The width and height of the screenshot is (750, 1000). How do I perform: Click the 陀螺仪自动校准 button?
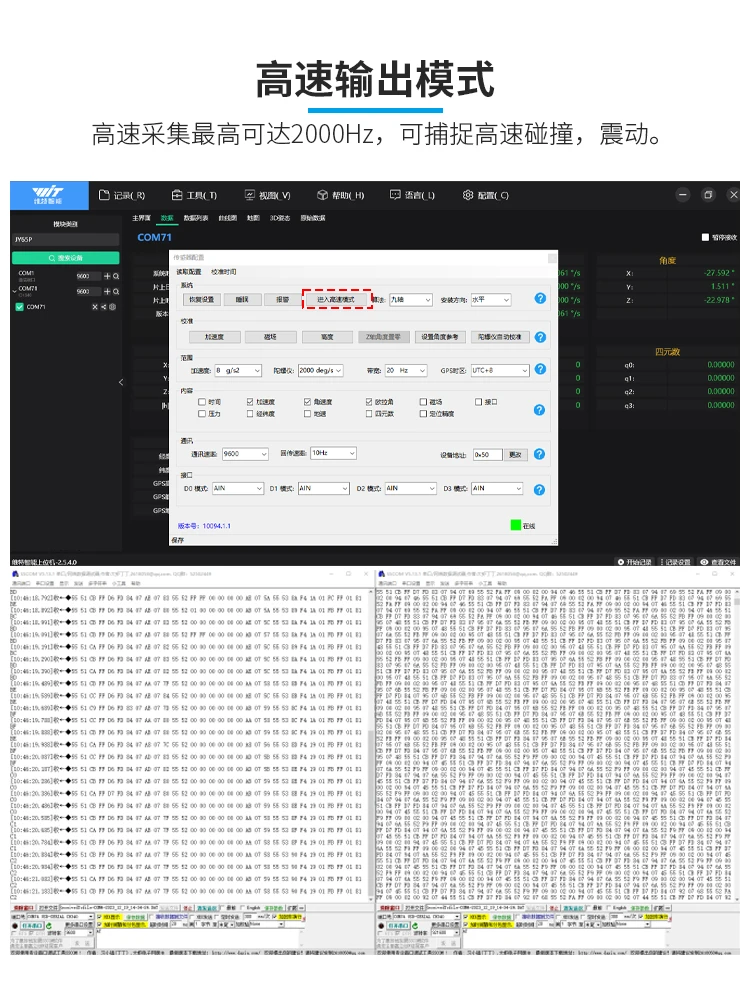[x=500, y=337]
